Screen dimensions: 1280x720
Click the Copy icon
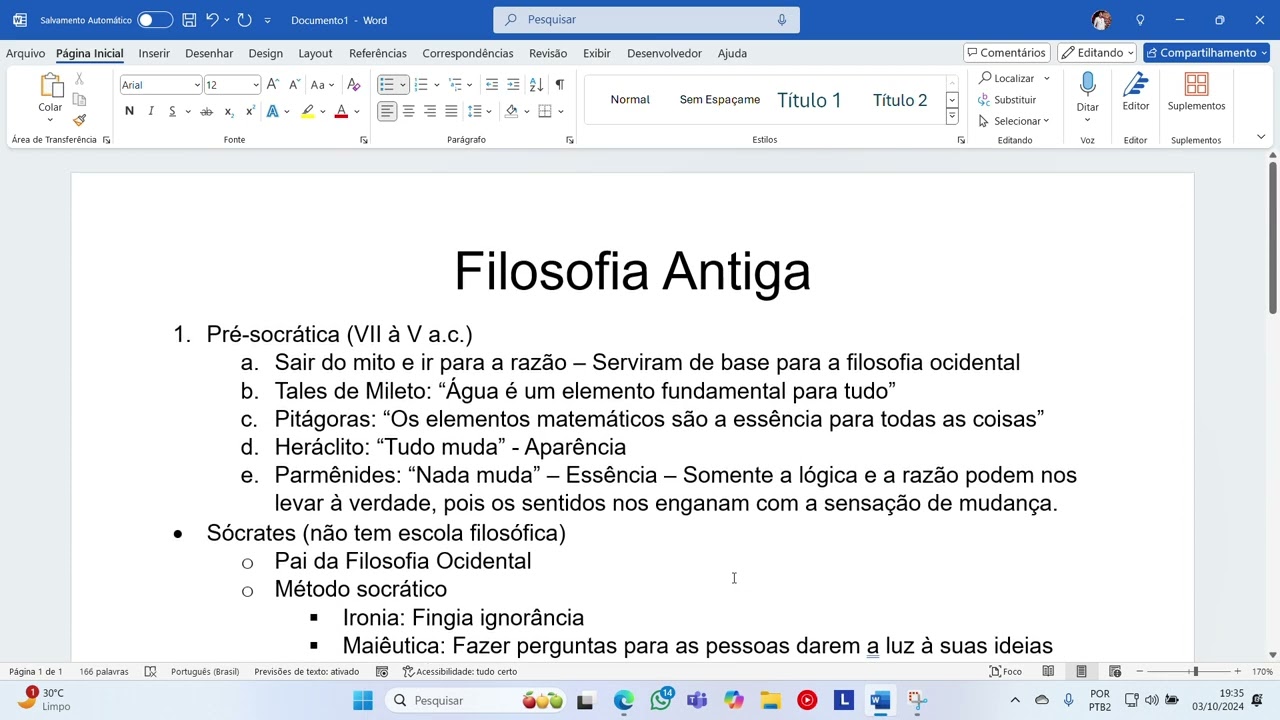[x=80, y=99]
